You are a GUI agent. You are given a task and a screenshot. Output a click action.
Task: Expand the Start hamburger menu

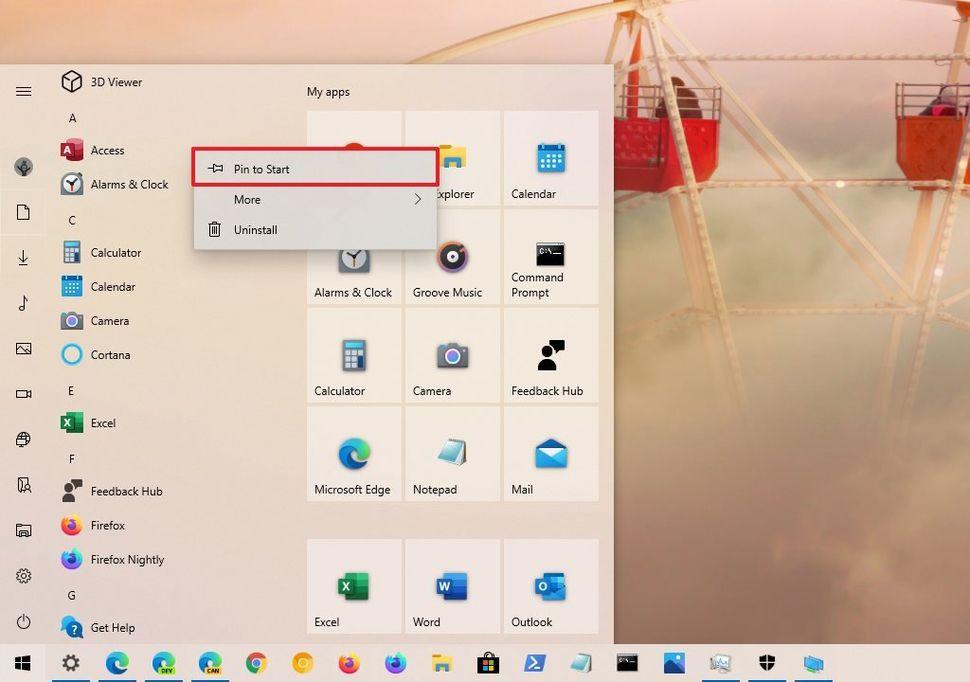24,92
